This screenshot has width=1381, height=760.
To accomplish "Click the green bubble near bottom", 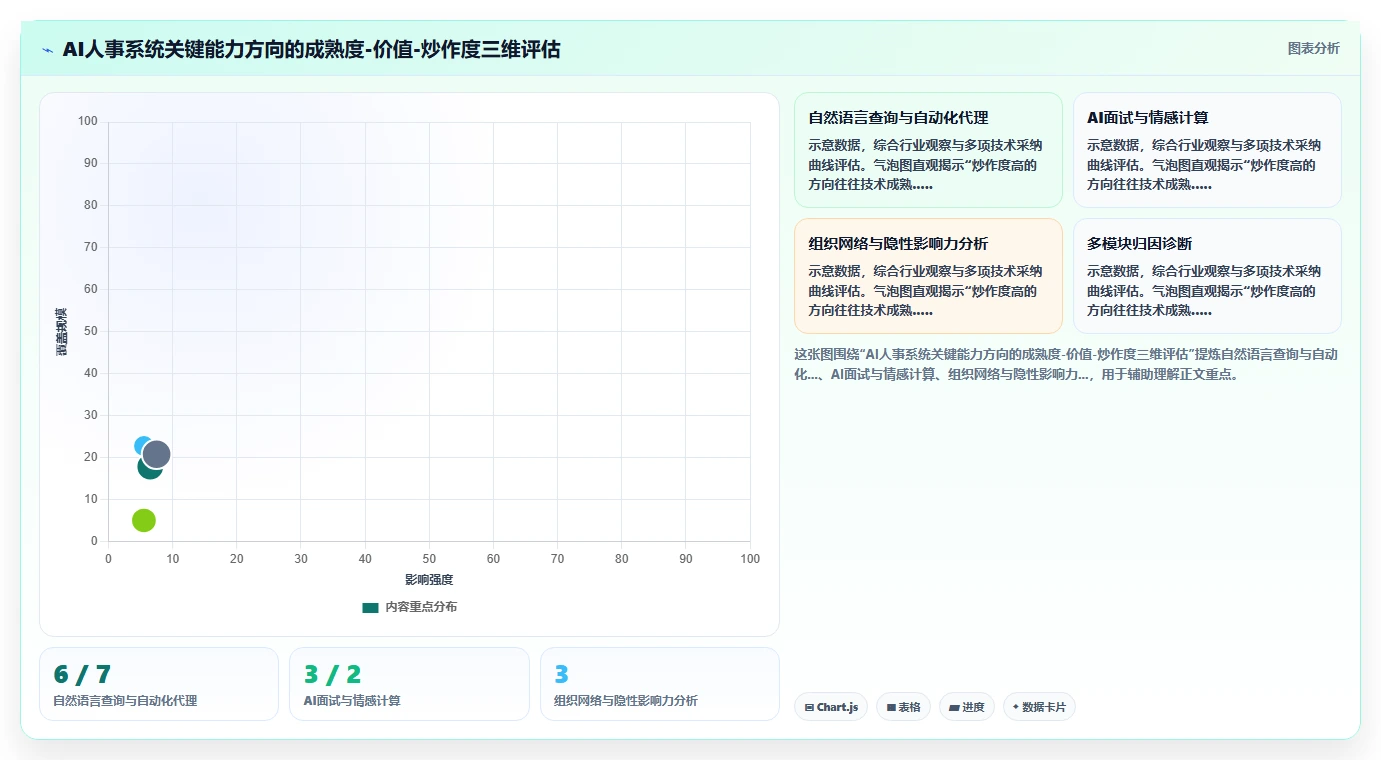I will pyautogui.click(x=144, y=520).
